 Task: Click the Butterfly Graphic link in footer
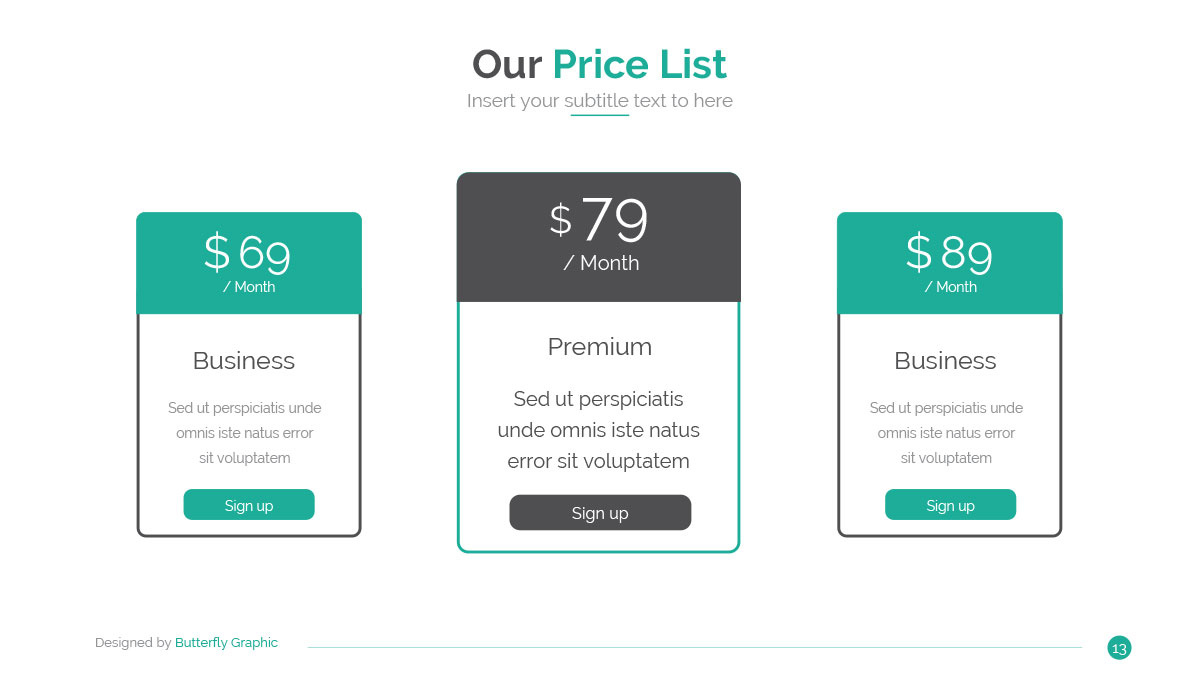[x=226, y=643]
